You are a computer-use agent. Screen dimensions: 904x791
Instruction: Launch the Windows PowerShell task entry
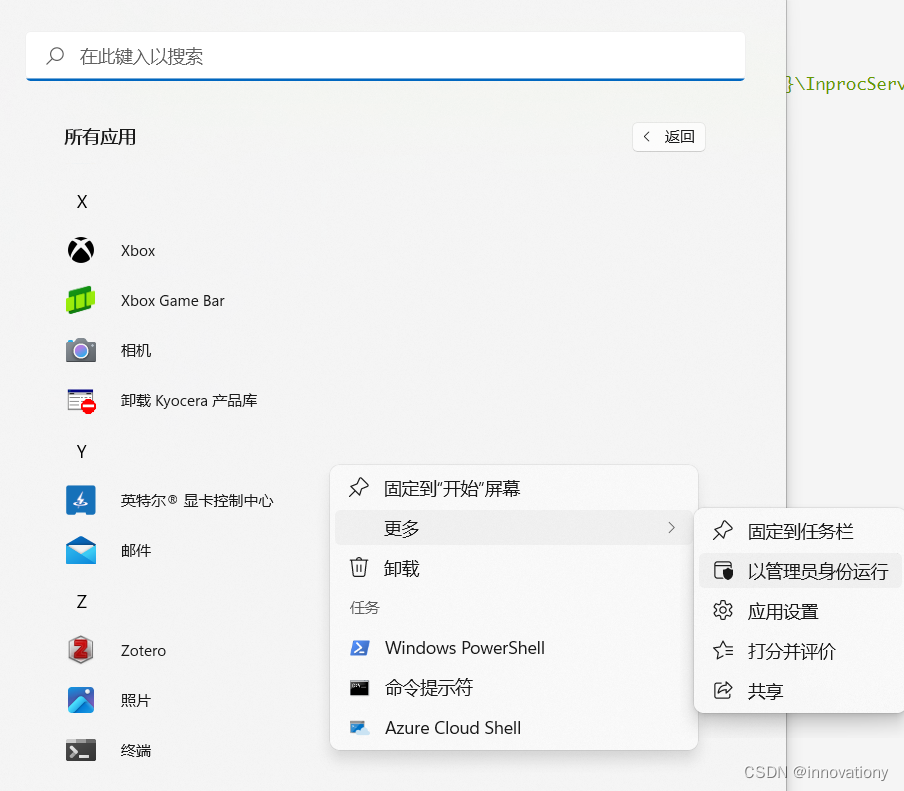click(x=514, y=648)
